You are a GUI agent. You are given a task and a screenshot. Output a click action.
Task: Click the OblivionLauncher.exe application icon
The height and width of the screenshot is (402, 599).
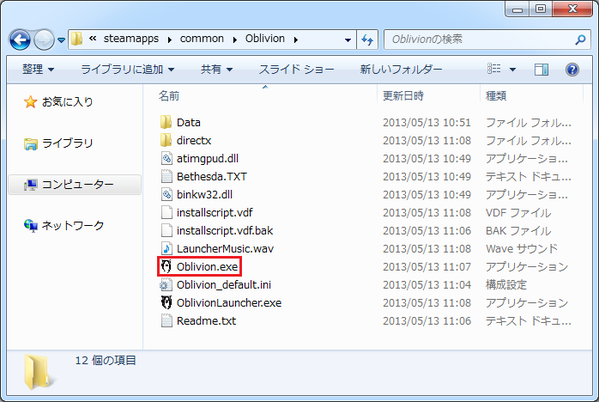(x=166, y=303)
